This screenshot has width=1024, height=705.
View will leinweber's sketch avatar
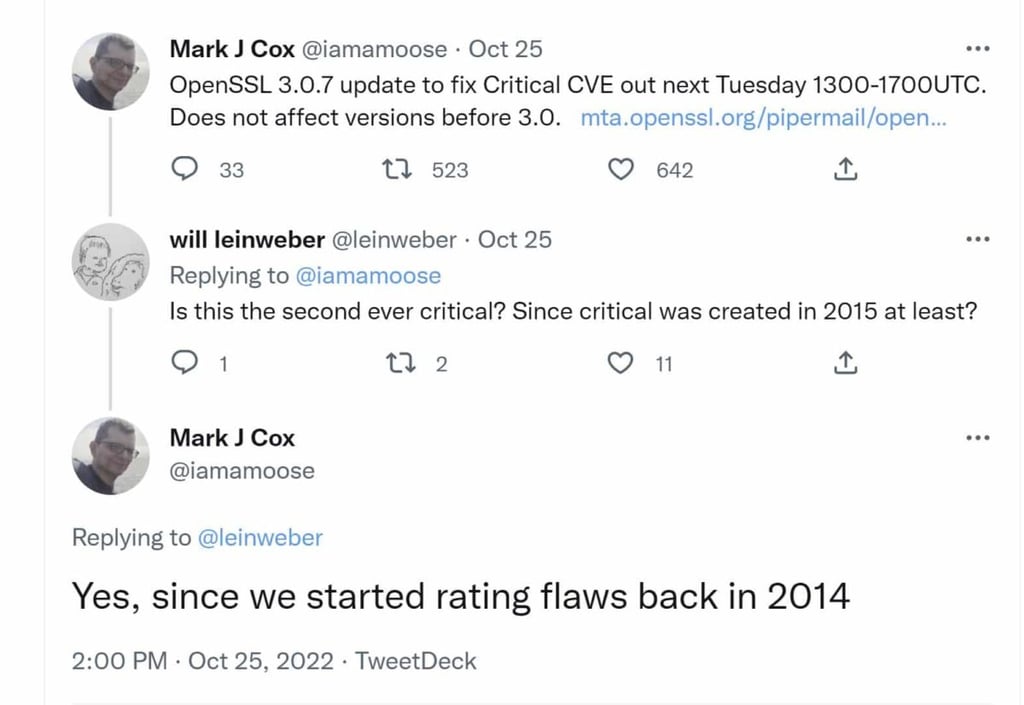point(110,262)
